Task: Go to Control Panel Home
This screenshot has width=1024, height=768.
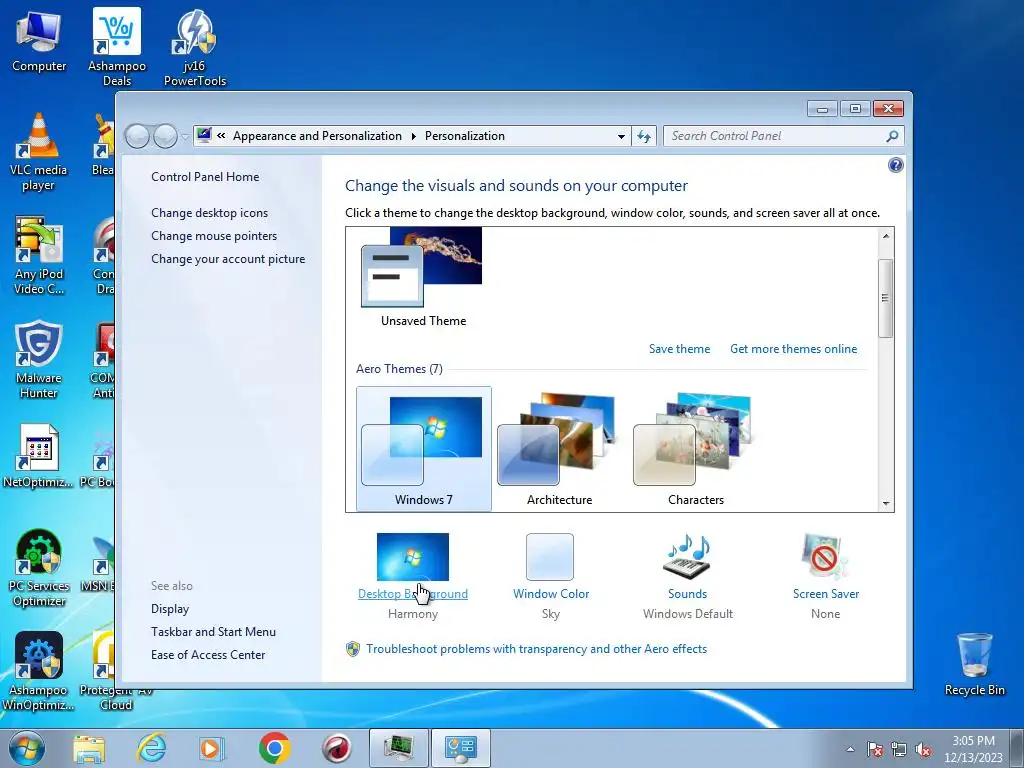Action: 205,177
